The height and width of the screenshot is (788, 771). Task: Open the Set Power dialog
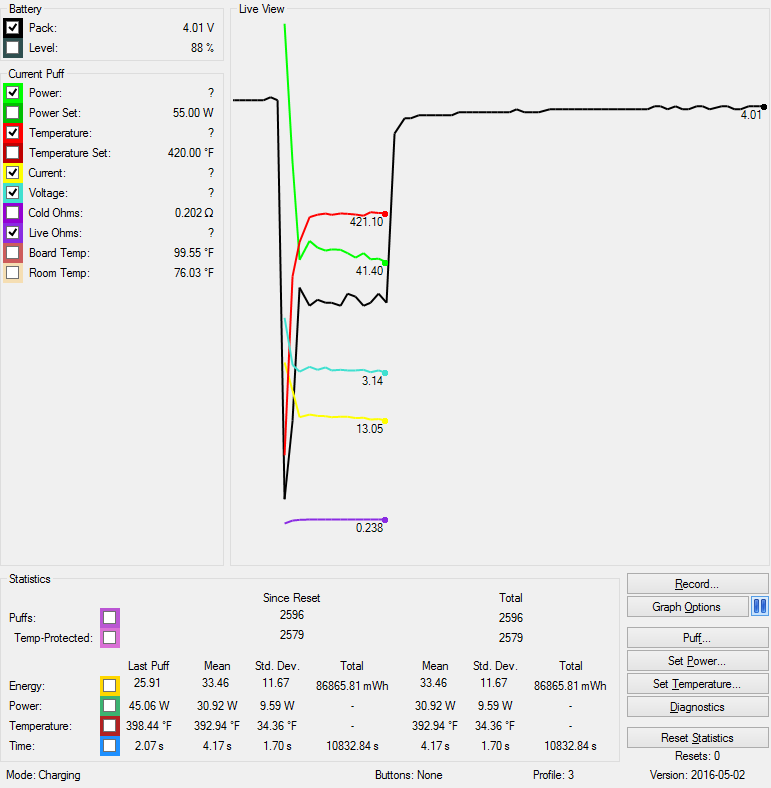coord(697,661)
